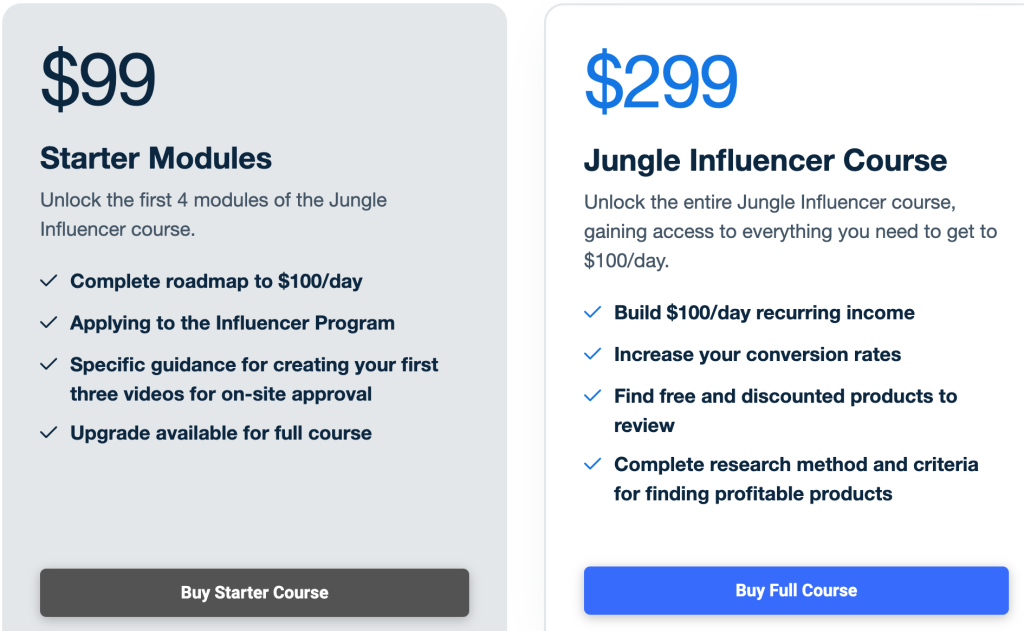The width and height of the screenshot is (1024, 631).
Task: Click checkmark beside Specific guidance for creating videos
Action: point(49,364)
